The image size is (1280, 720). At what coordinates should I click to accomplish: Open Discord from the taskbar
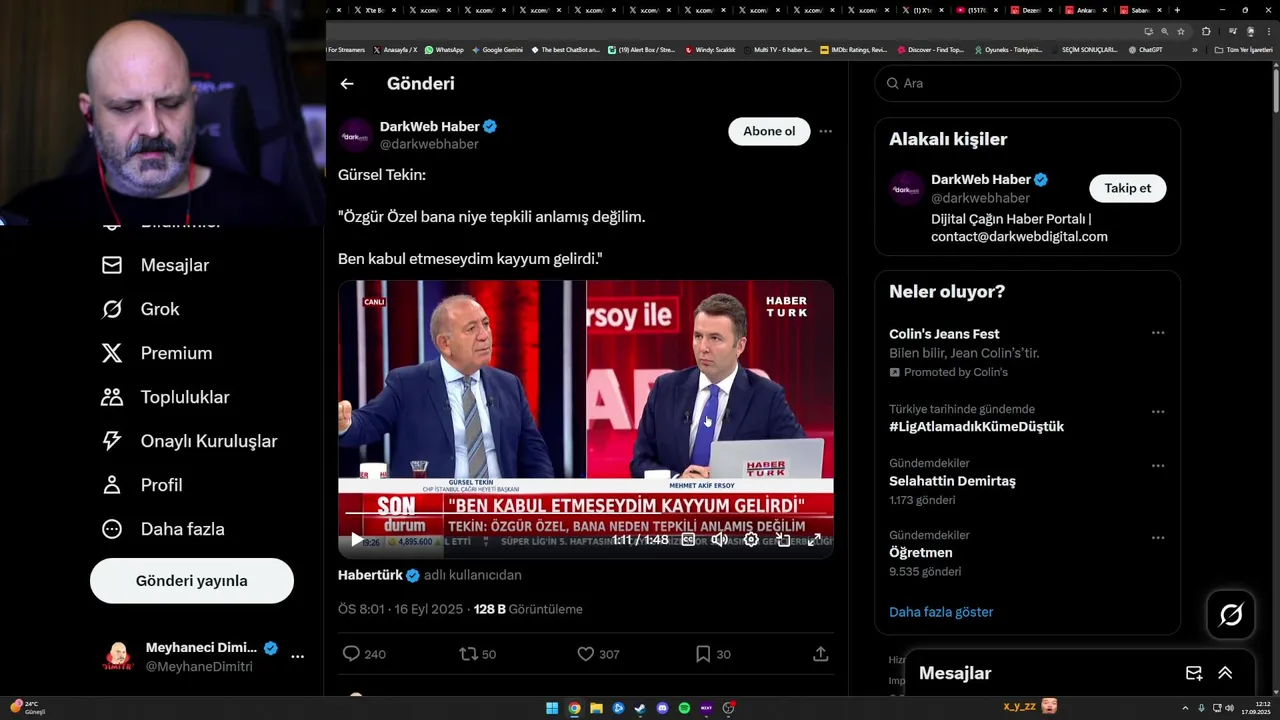(662, 708)
